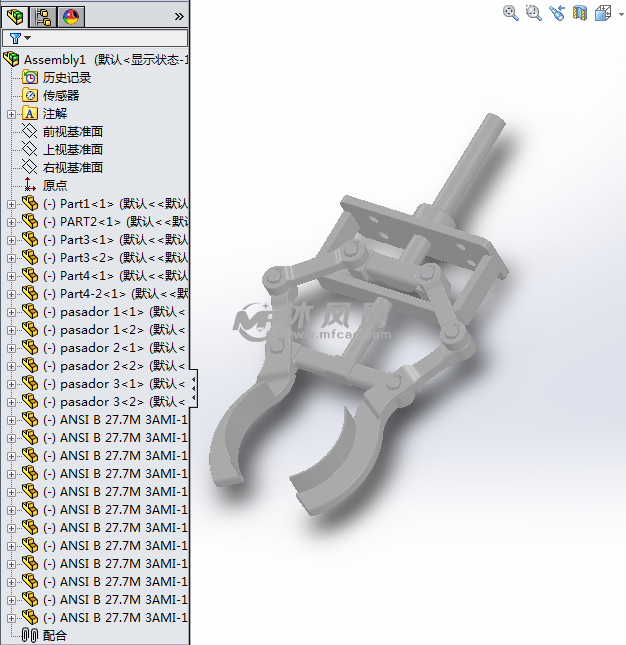Screen dimensions: 626x645
Task: Select the 历史记录 text label
Action: (67, 78)
